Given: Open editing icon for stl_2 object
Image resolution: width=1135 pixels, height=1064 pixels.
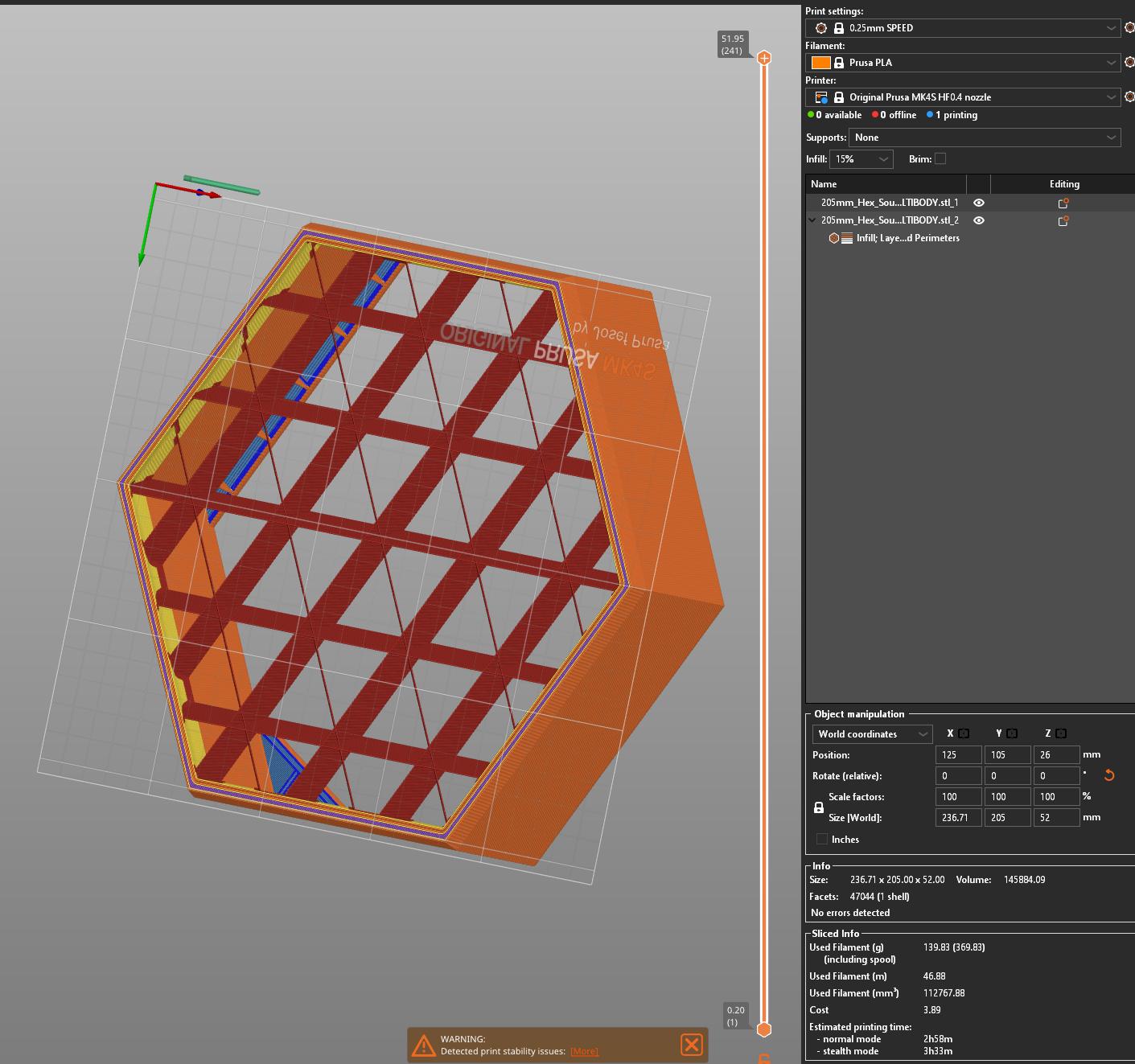Looking at the screenshot, I should click(x=1063, y=220).
